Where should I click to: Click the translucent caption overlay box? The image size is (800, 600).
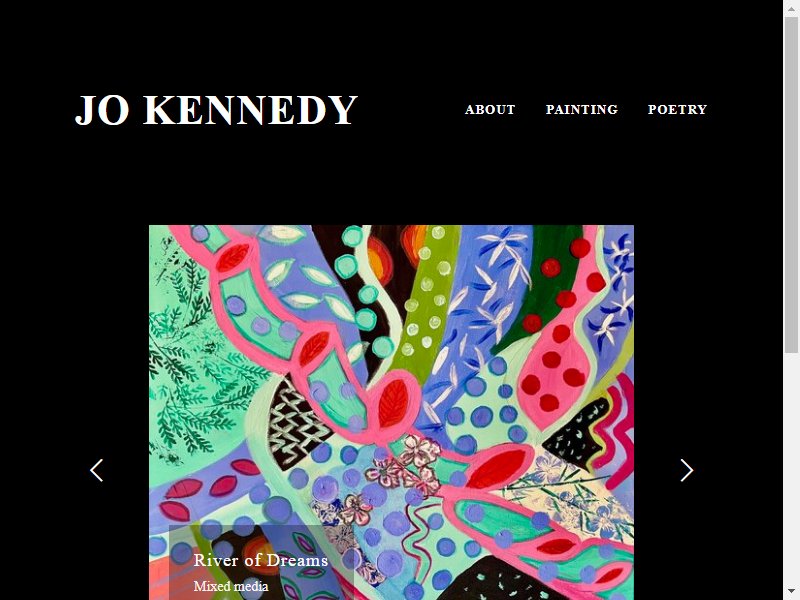point(261,562)
